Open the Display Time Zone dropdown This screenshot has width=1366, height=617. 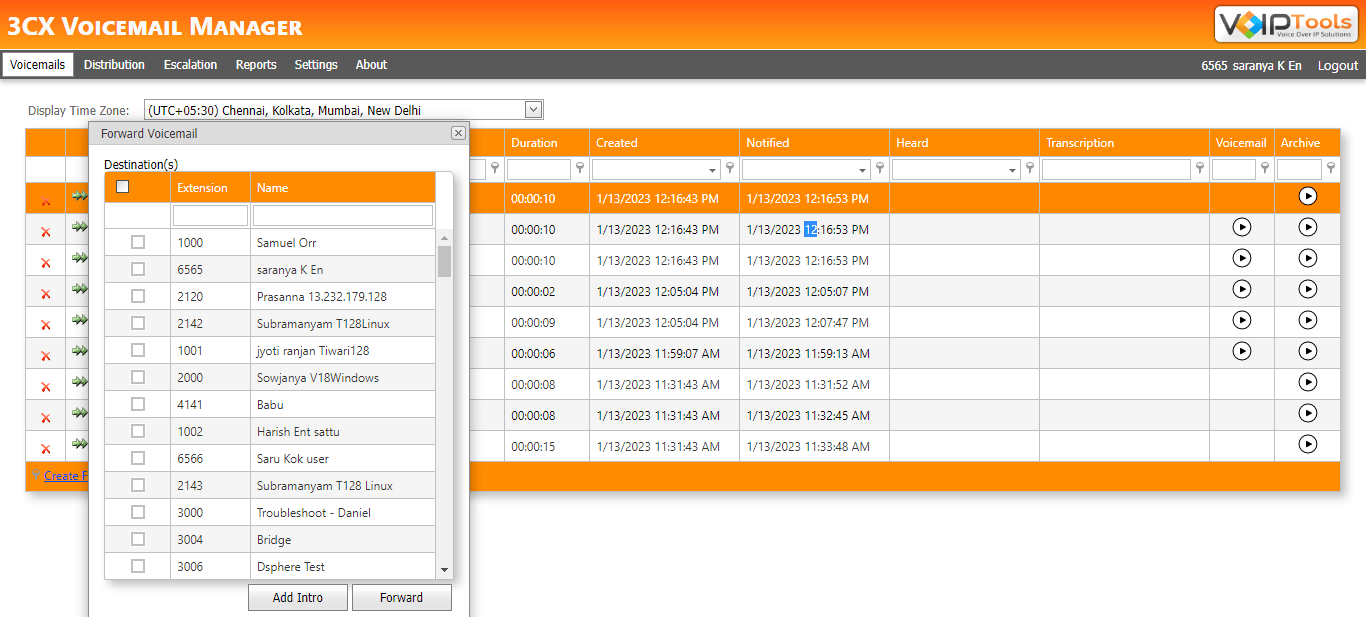coord(533,109)
